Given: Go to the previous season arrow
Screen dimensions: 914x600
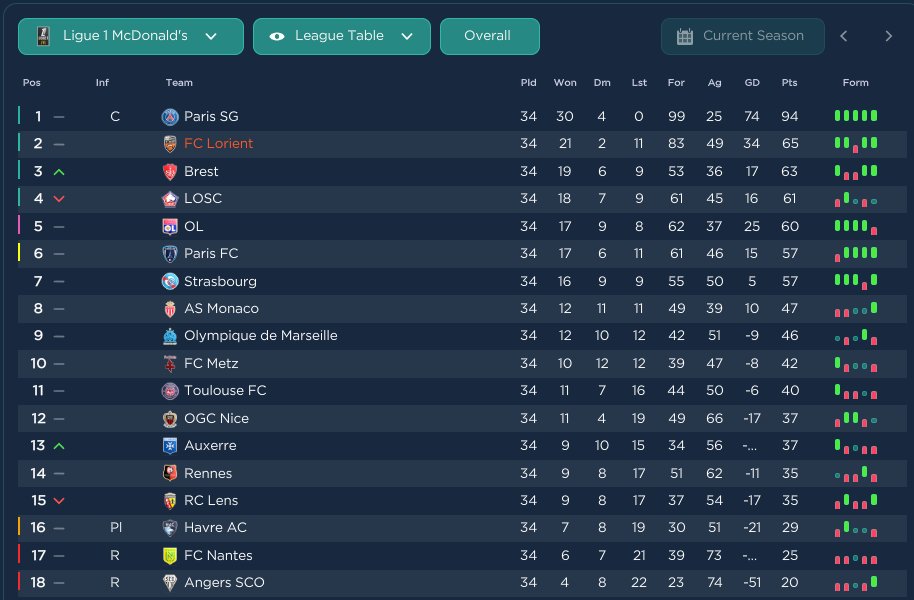Looking at the screenshot, I should pos(844,36).
